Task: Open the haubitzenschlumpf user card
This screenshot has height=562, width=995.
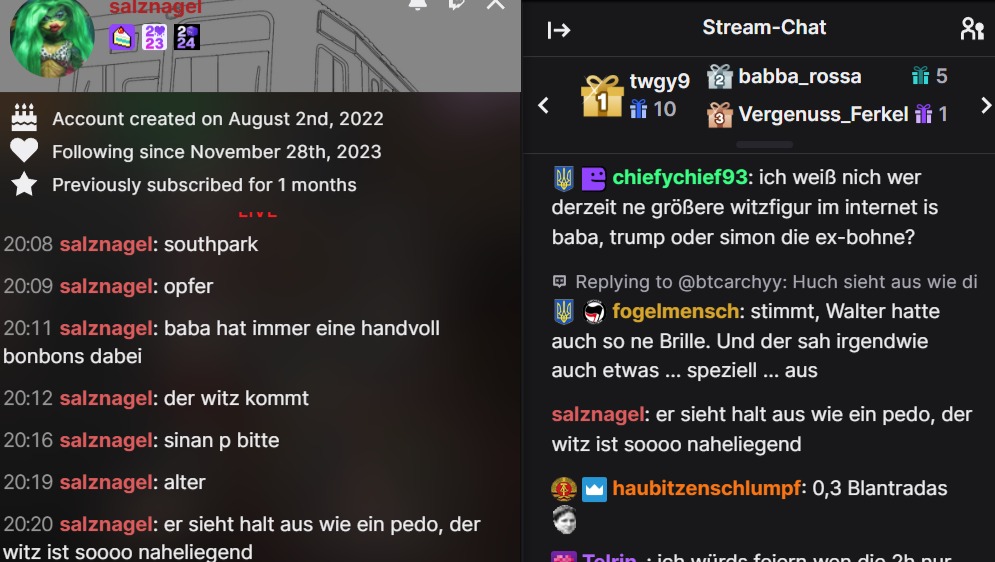Action: [x=706, y=488]
